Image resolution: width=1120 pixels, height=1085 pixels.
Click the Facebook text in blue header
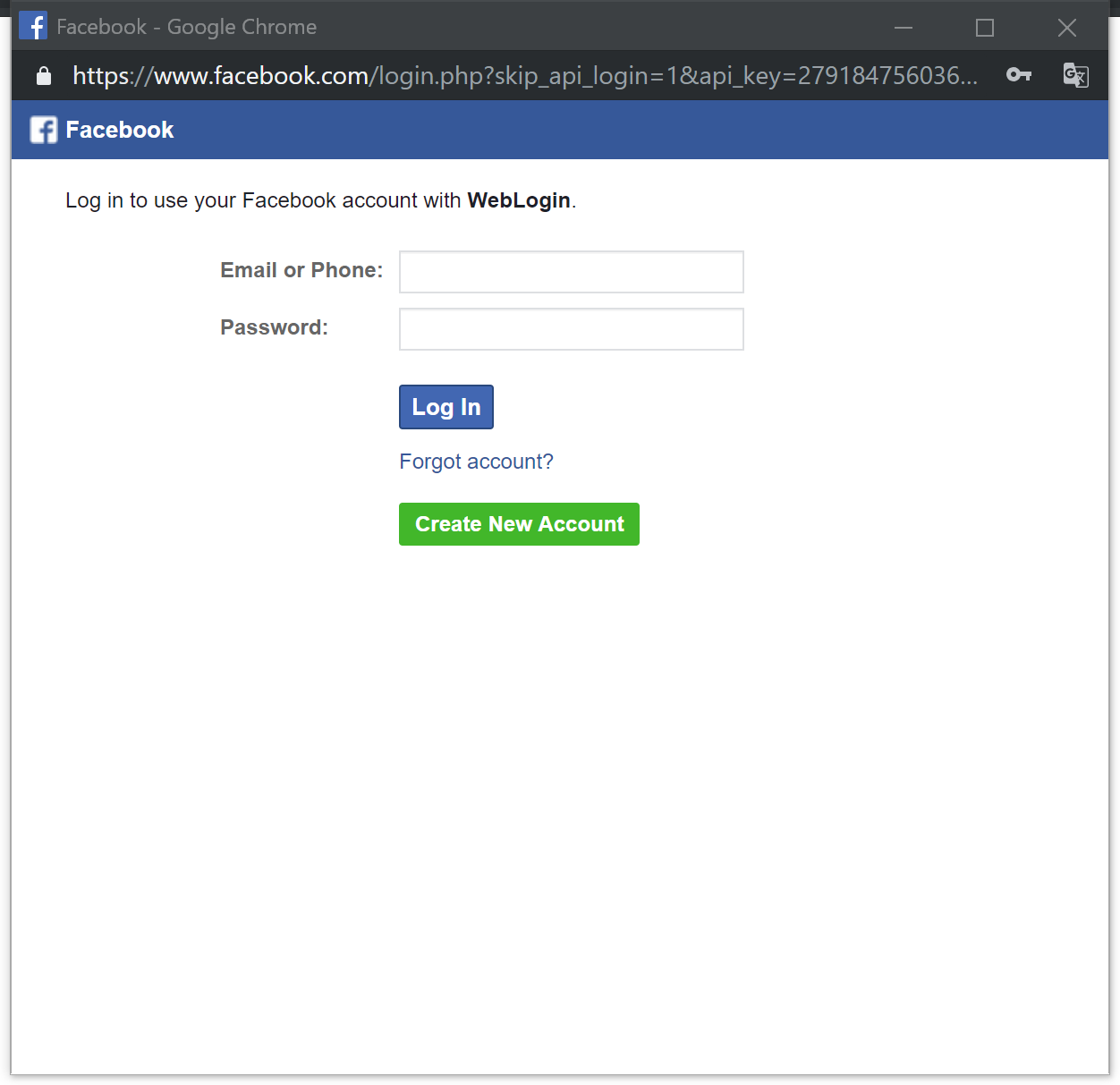(x=120, y=130)
